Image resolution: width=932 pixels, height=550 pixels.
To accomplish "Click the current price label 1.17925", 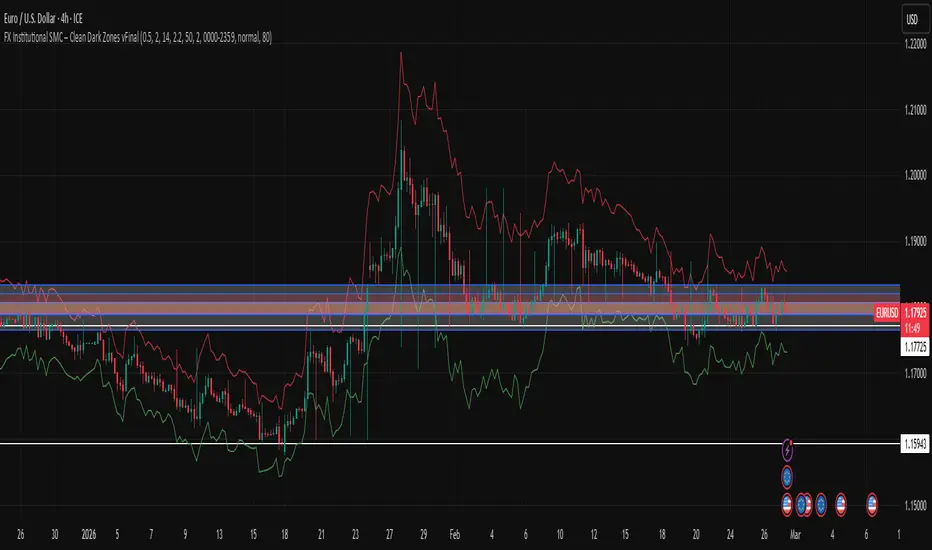I will coord(915,313).
